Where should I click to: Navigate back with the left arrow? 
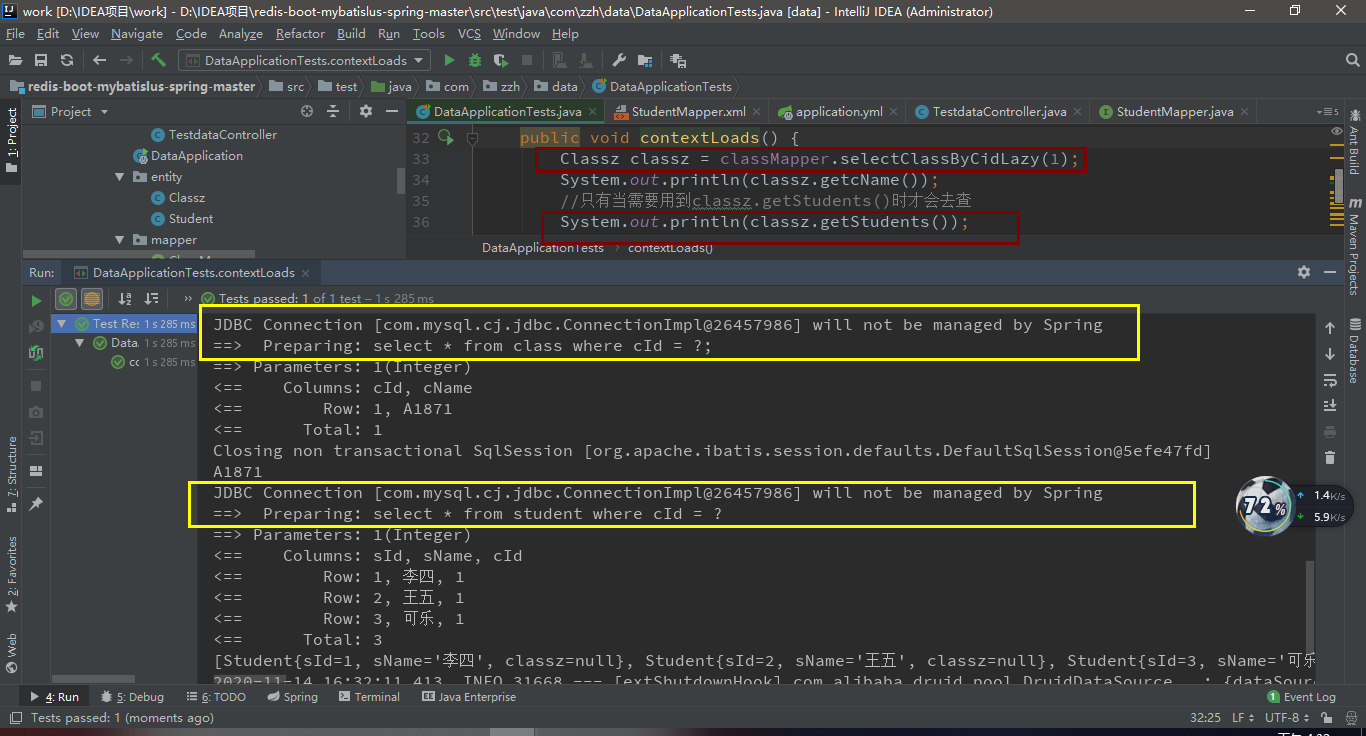pos(99,60)
